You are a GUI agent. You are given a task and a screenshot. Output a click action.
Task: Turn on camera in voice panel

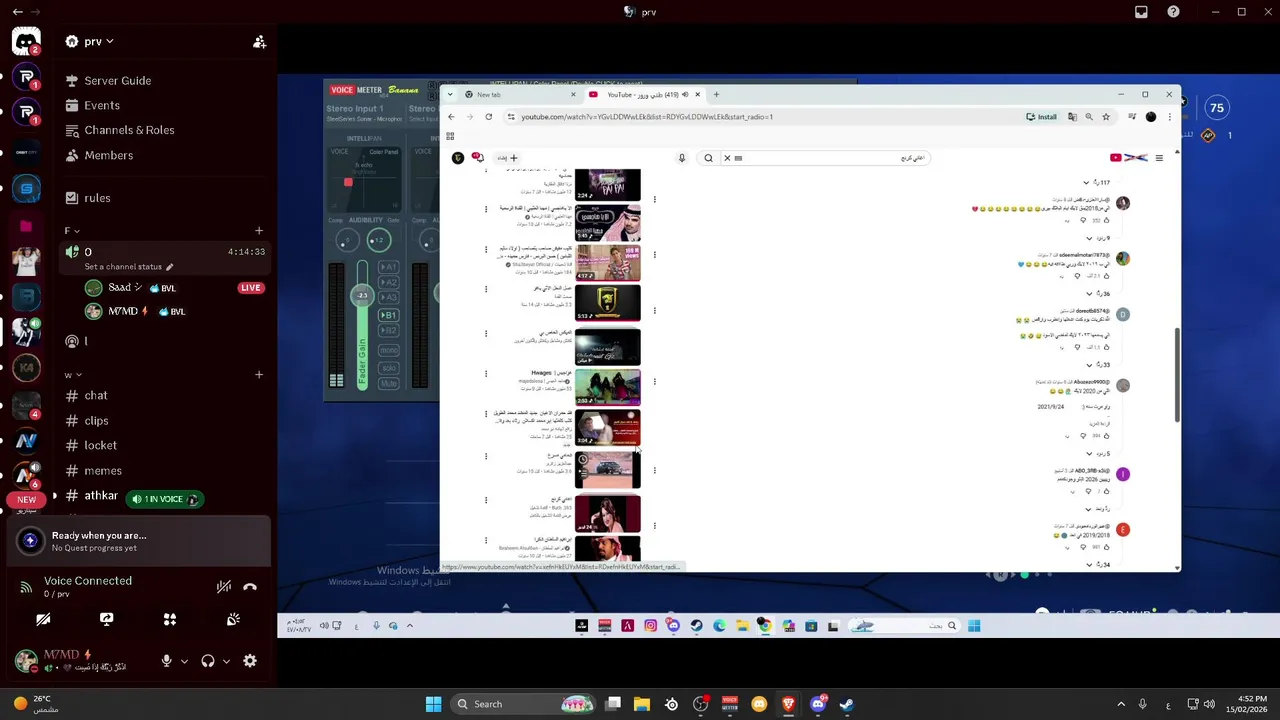(x=43, y=620)
